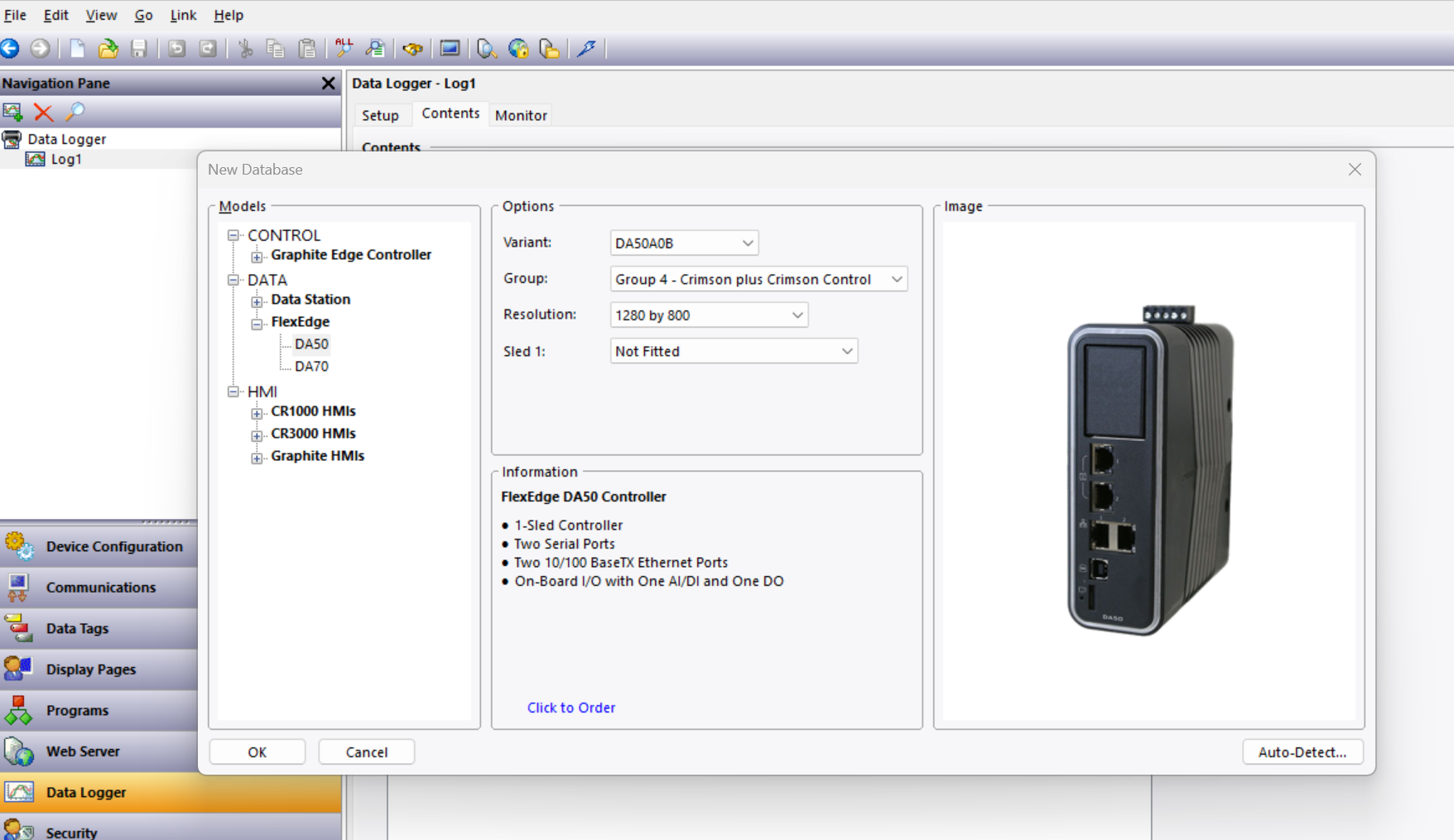Click the blue lightning bolt toolbar icon
This screenshot has height=840, width=1454.
[586, 49]
